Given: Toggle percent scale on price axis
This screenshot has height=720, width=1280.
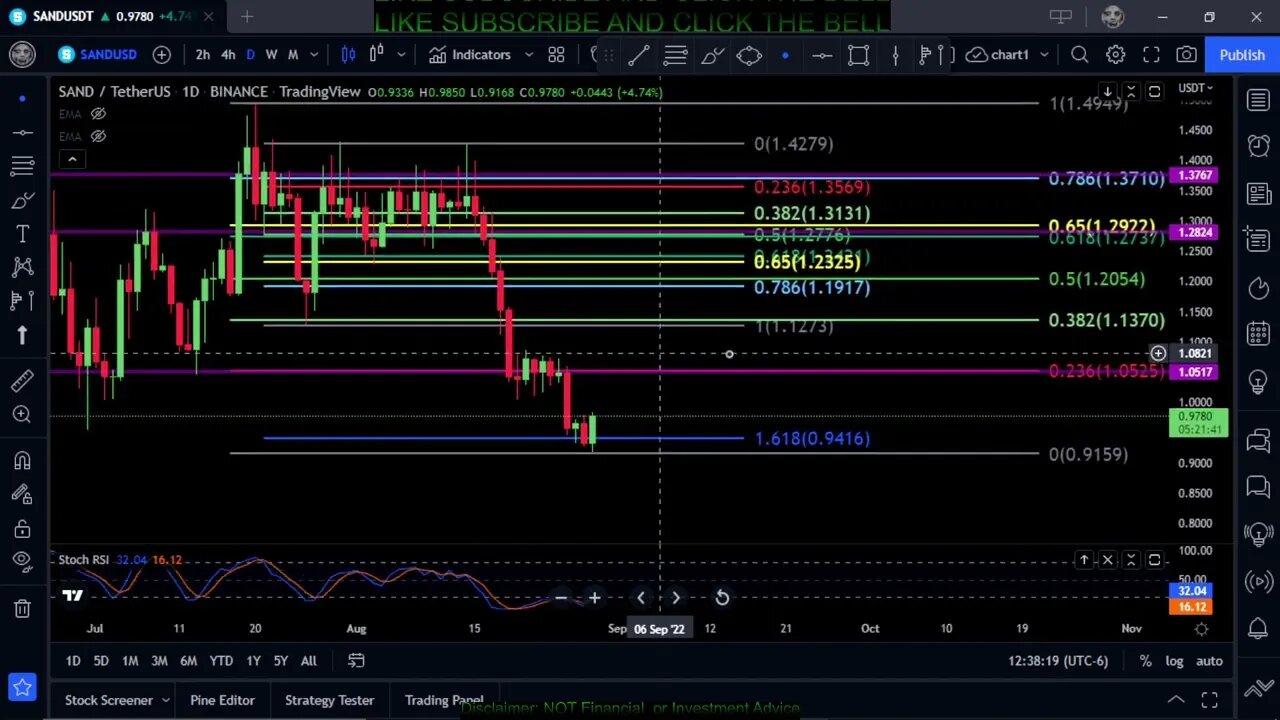Looking at the screenshot, I should pos(1145,661).
